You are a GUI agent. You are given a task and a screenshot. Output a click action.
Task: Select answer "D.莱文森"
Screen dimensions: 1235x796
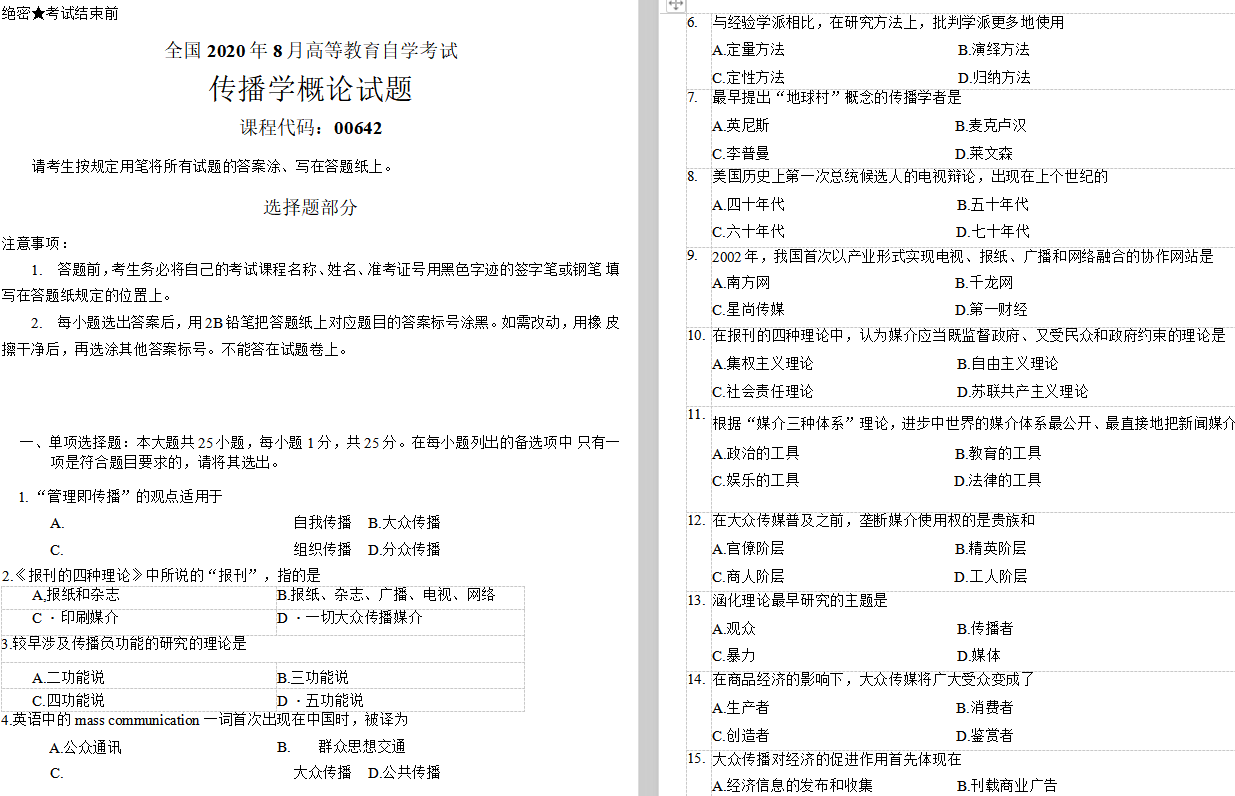tap(984, 154)
